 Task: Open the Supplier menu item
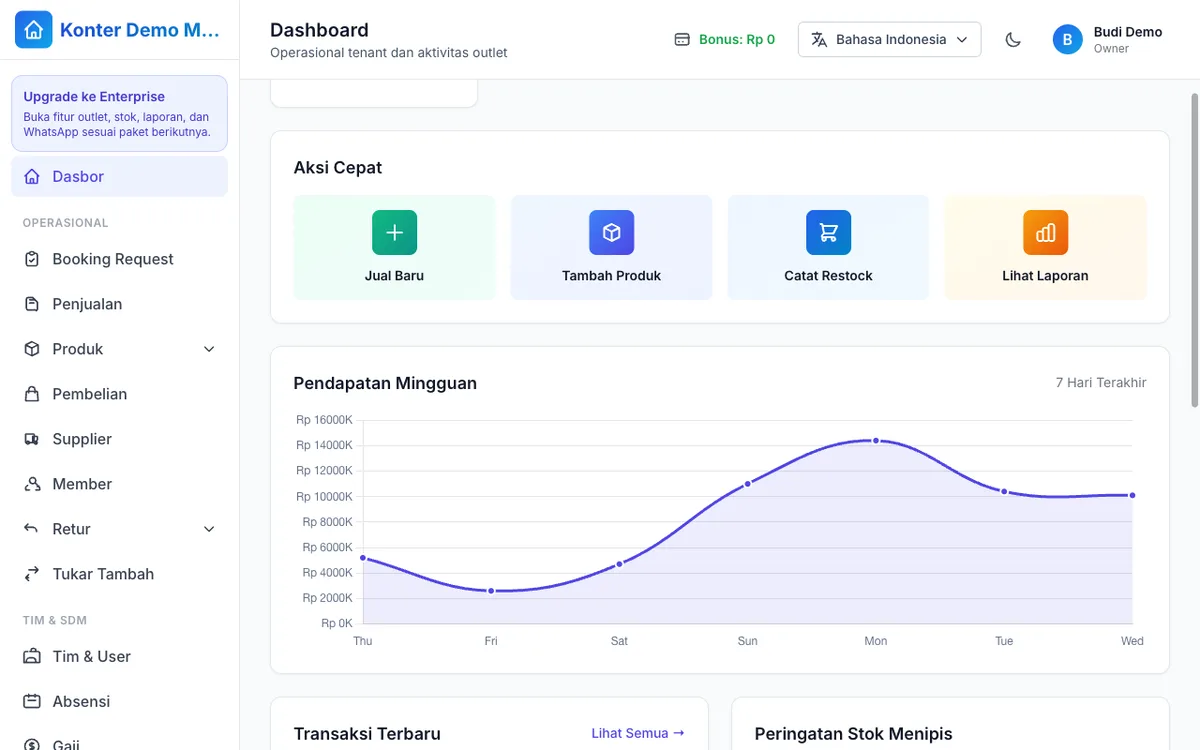[119, 439]
